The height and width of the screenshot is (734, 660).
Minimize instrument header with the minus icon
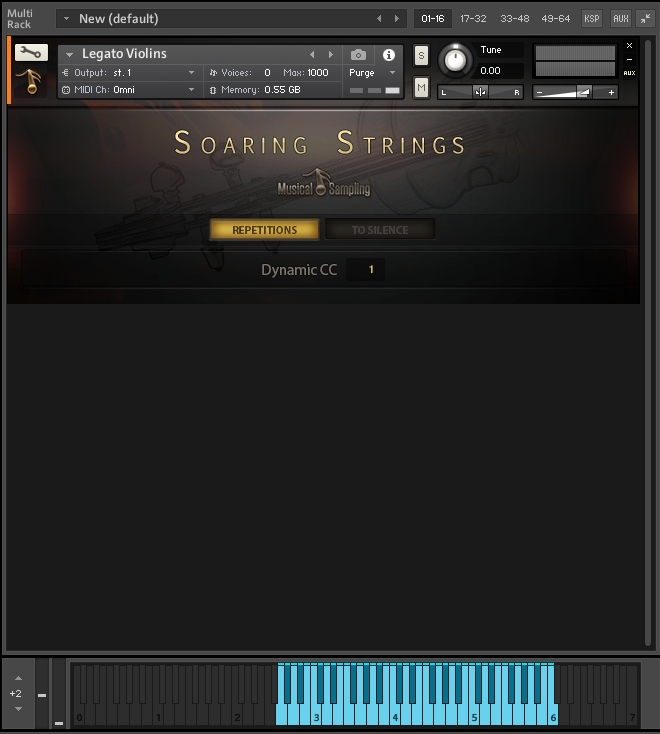[630, 59]
